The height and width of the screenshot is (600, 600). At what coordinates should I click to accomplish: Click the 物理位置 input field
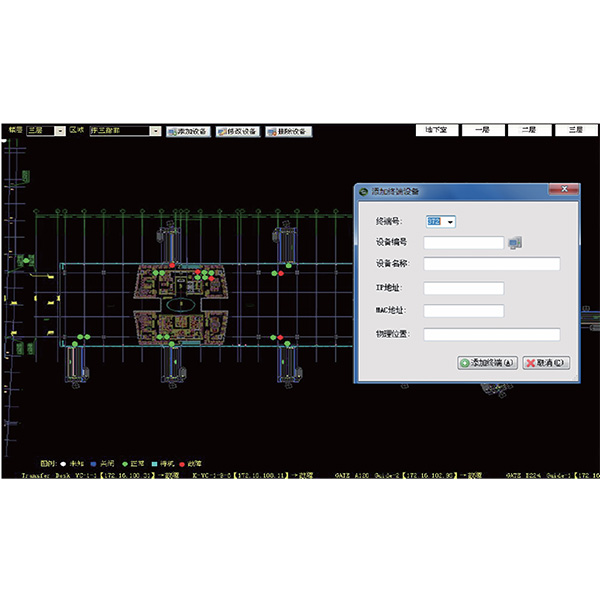click(x=491, y=334)
